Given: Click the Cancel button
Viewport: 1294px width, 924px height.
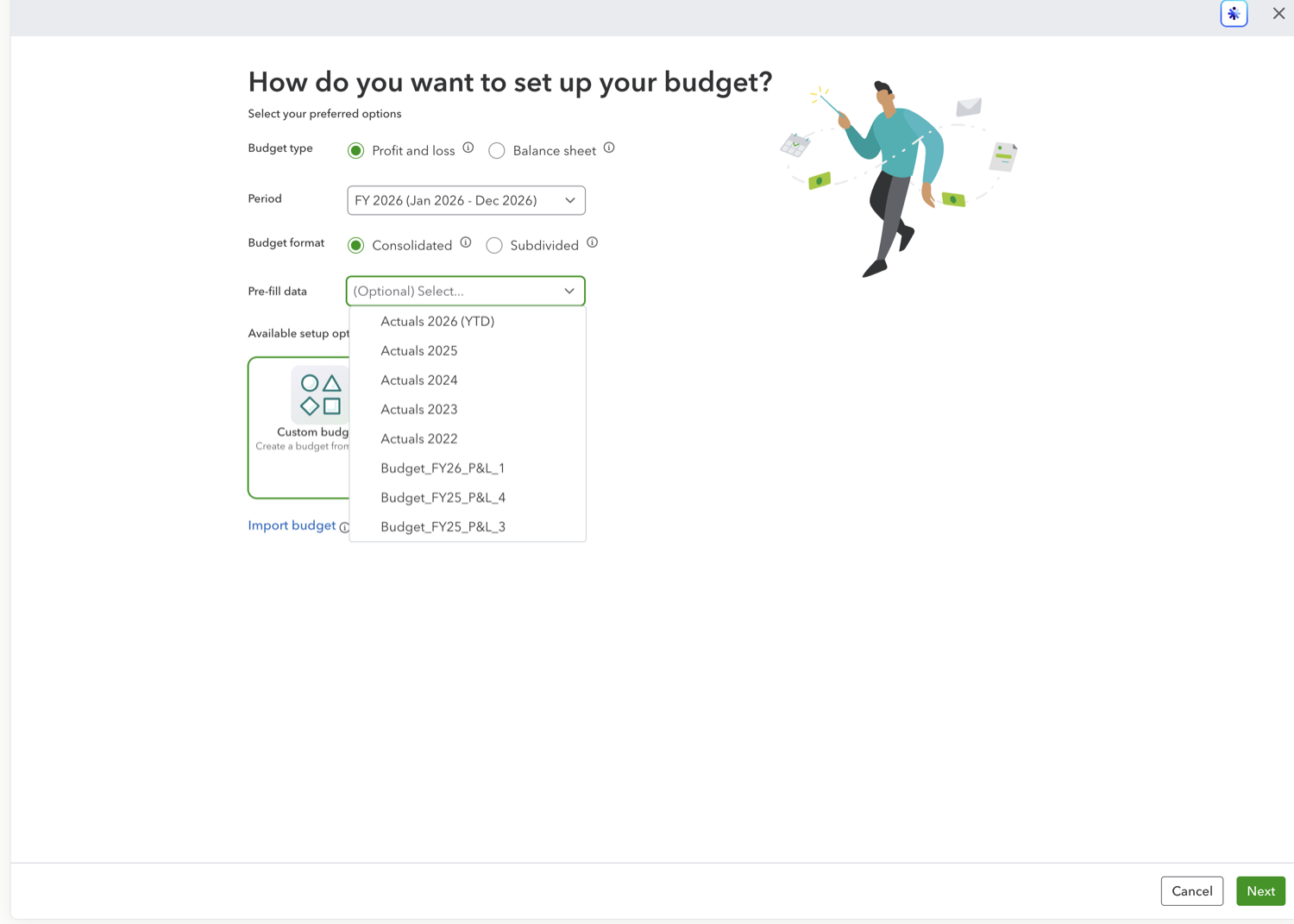Looking at the screenshot, I should [1191, 891].
